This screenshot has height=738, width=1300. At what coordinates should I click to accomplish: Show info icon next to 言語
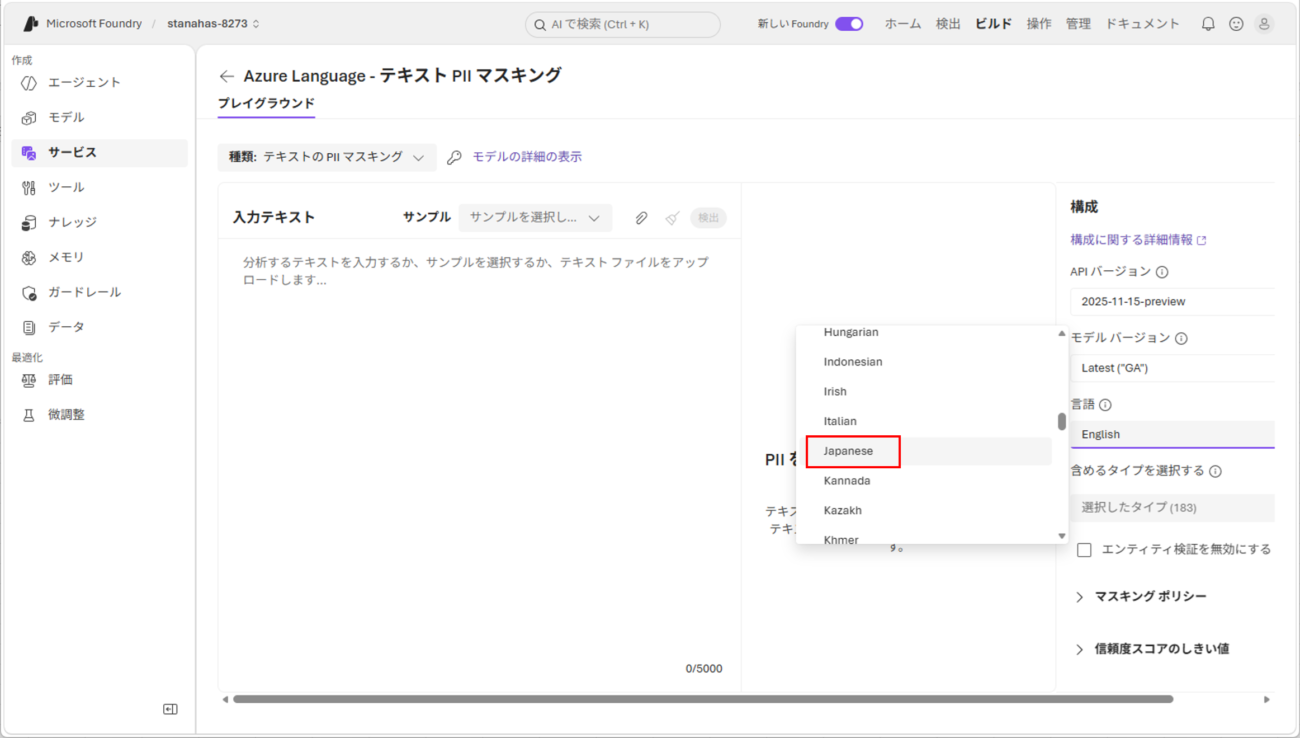[x=1105, y=405]
